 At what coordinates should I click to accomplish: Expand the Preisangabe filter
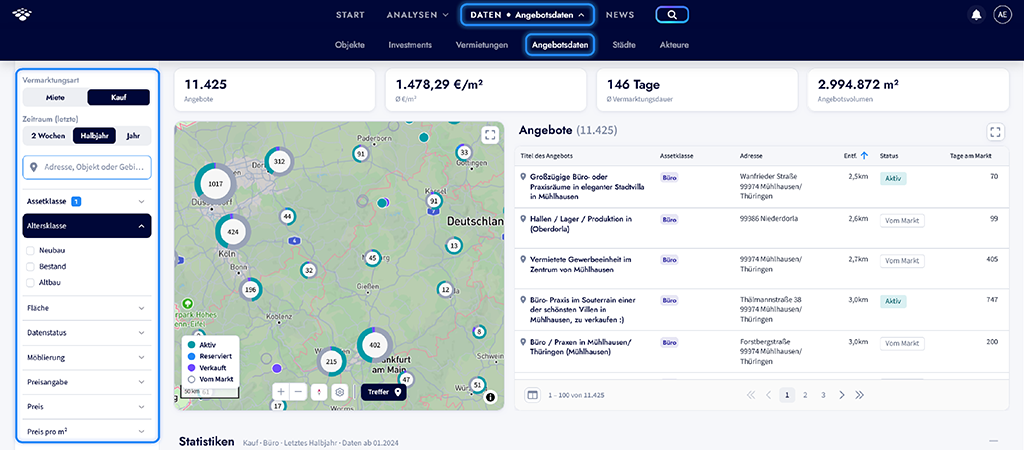[87, 382]
